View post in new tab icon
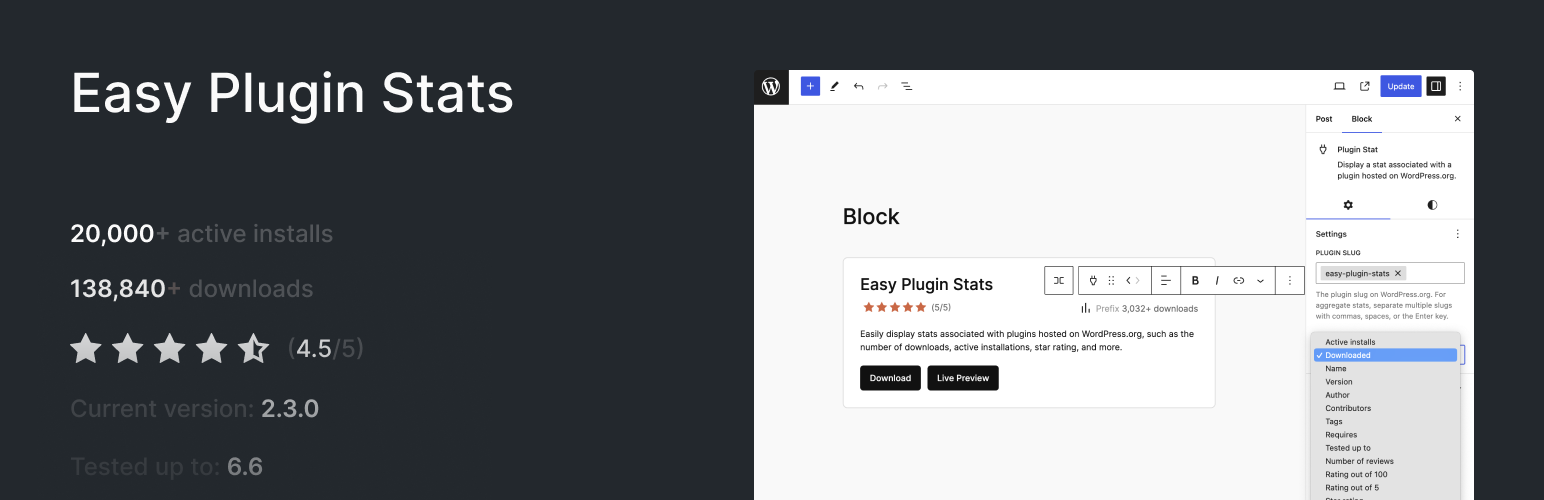1544x500 pixels. pos(1364,86)
